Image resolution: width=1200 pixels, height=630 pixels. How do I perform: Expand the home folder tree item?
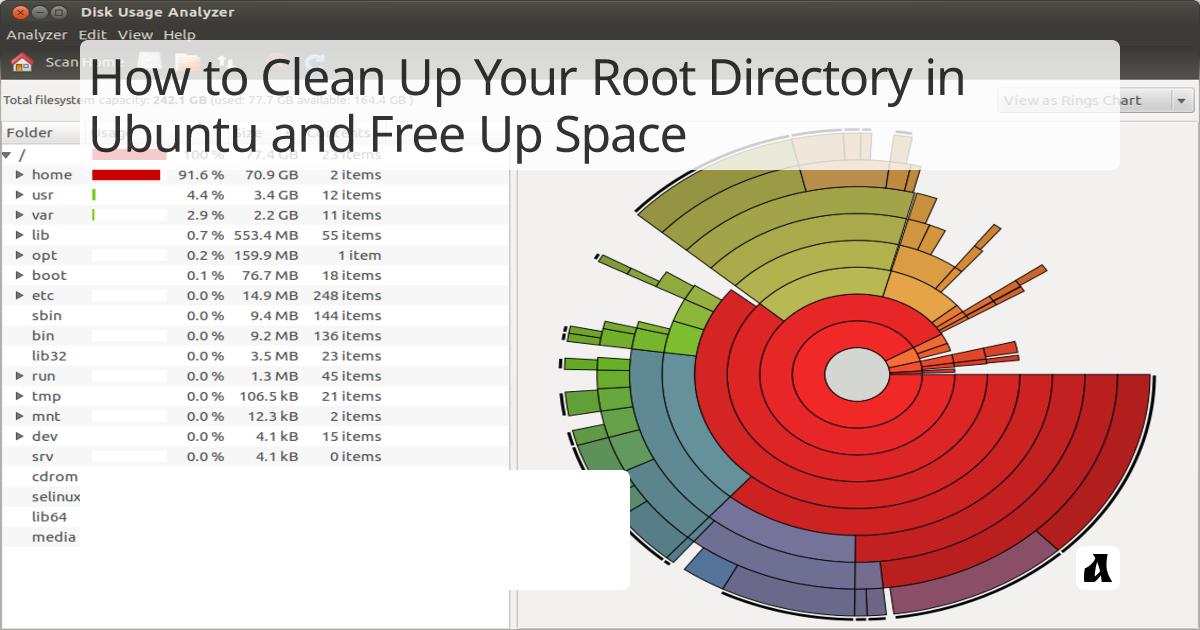tap(20, 174)
